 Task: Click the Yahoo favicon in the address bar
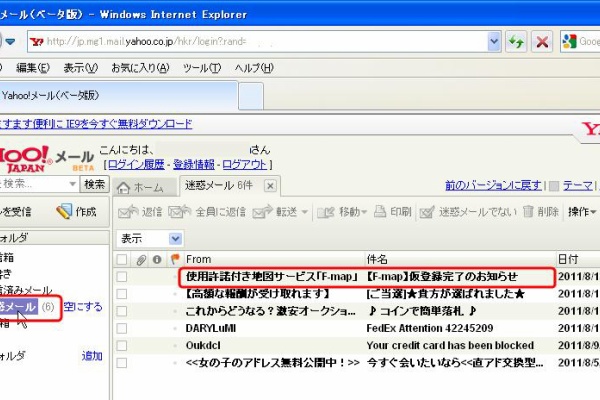pyautogui.click(x=37, y=42)
